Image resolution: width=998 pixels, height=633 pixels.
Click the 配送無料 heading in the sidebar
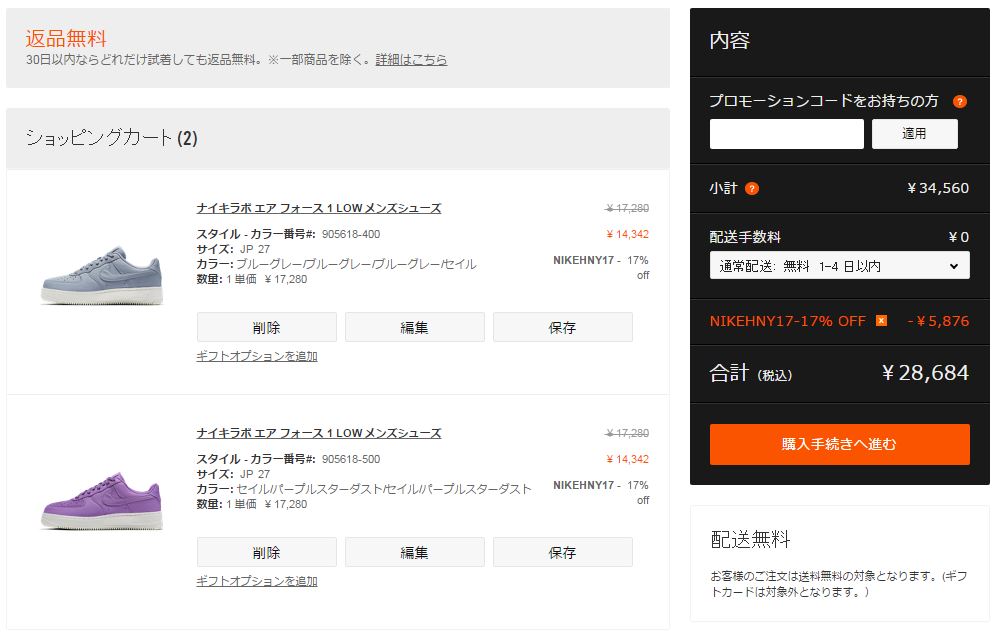click(750, 539)
